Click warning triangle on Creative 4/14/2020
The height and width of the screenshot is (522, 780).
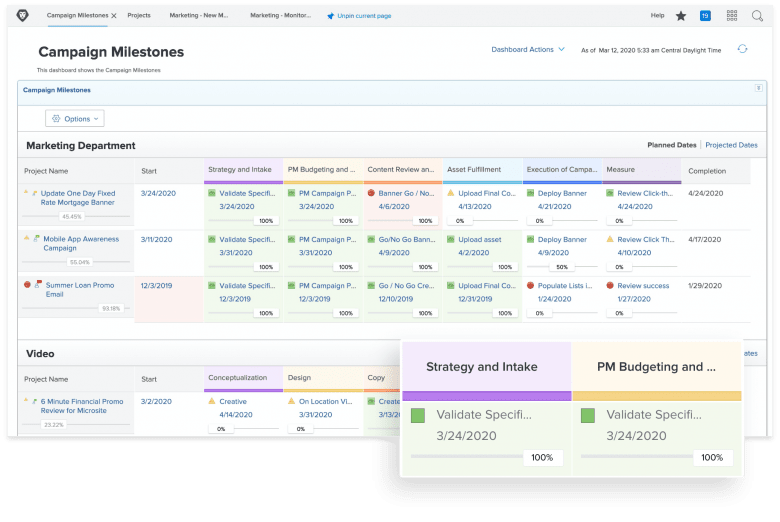[212, 401]
